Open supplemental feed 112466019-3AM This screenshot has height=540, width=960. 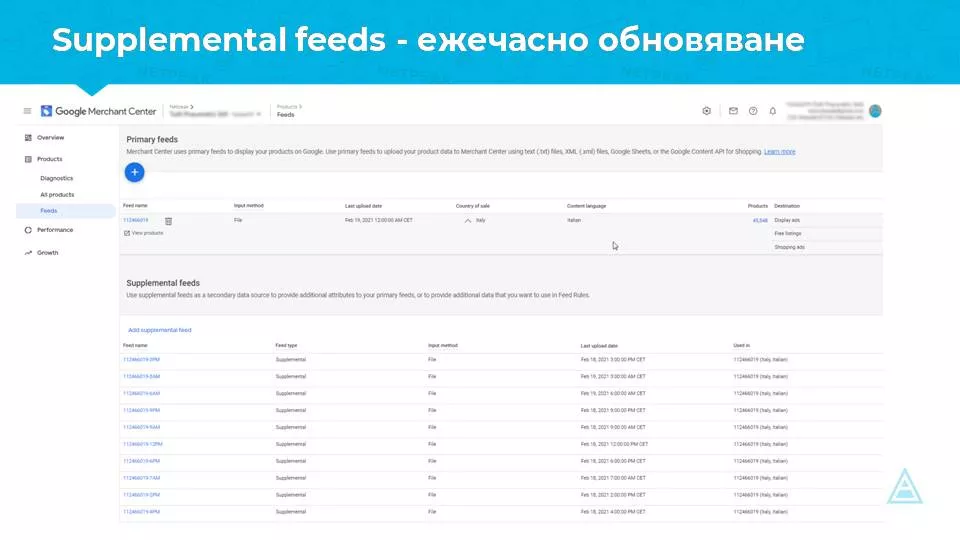click(141, 377)
